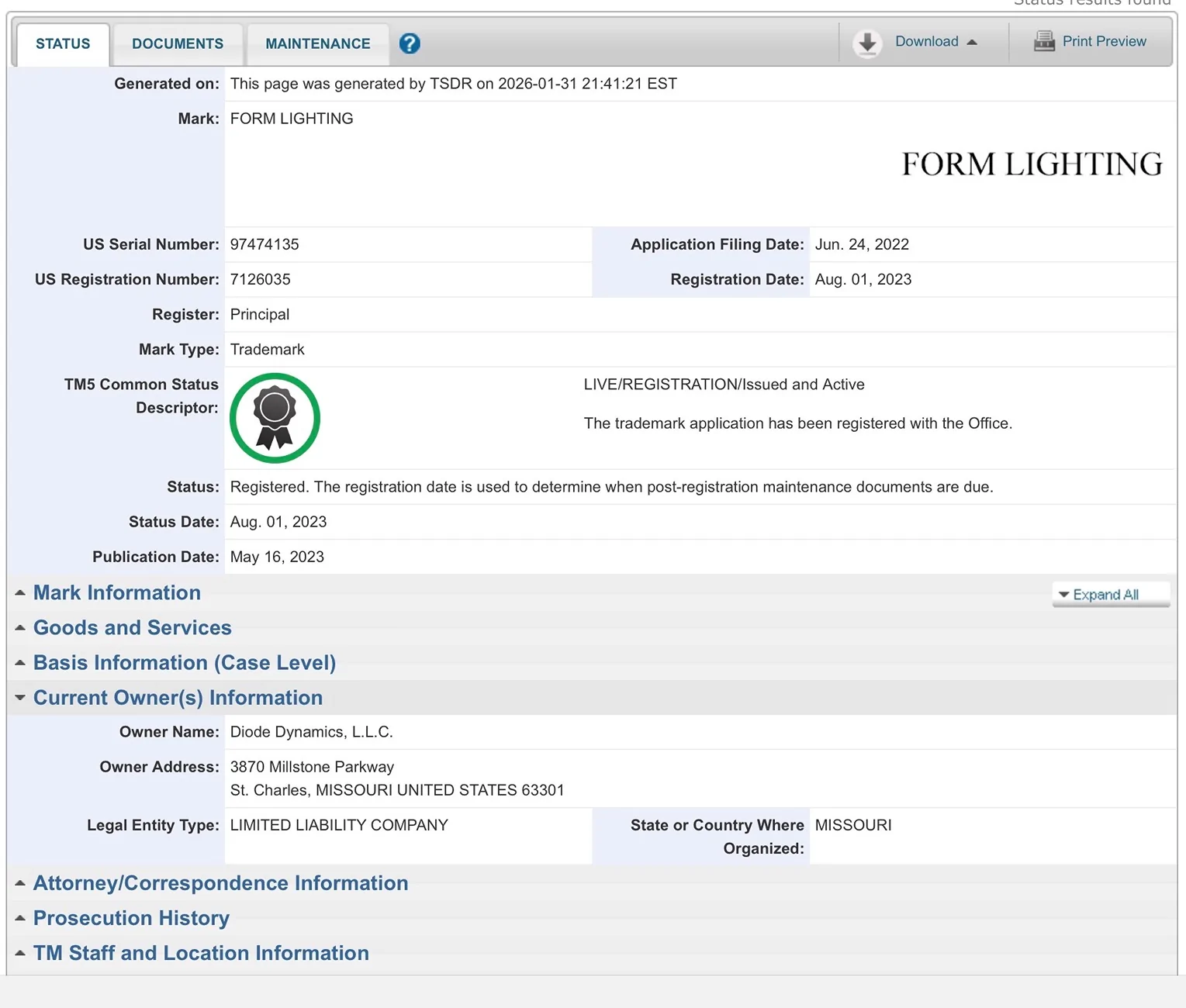Screen dimensions: 1186x1008
Task: Switch to the MAINTENANCE tab
Action: (x=318, y=44)
